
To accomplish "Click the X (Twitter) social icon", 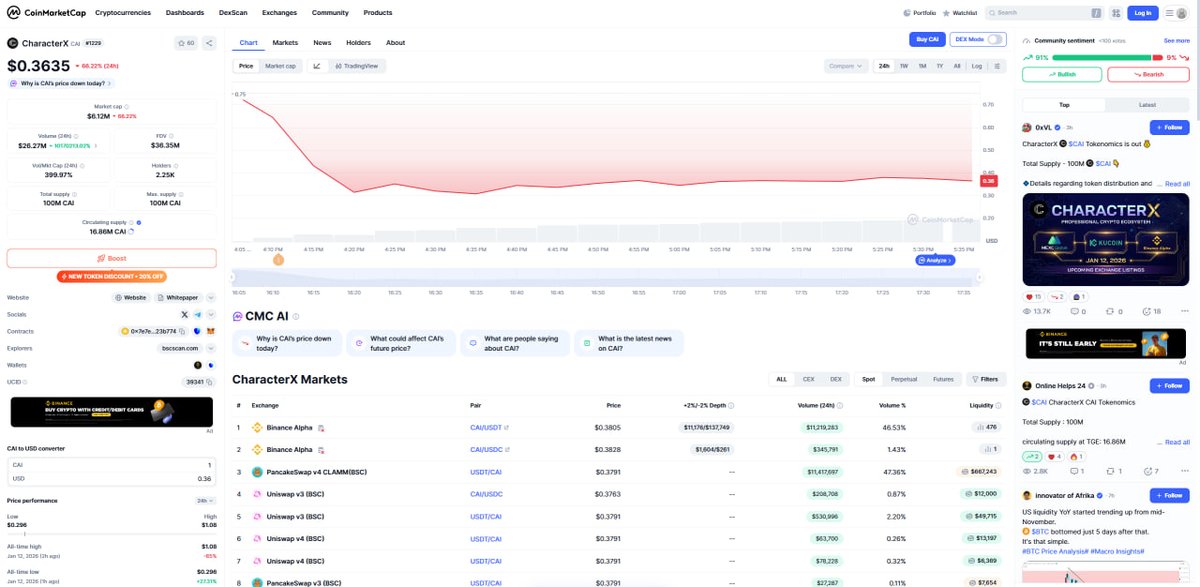I will point(185,314).
